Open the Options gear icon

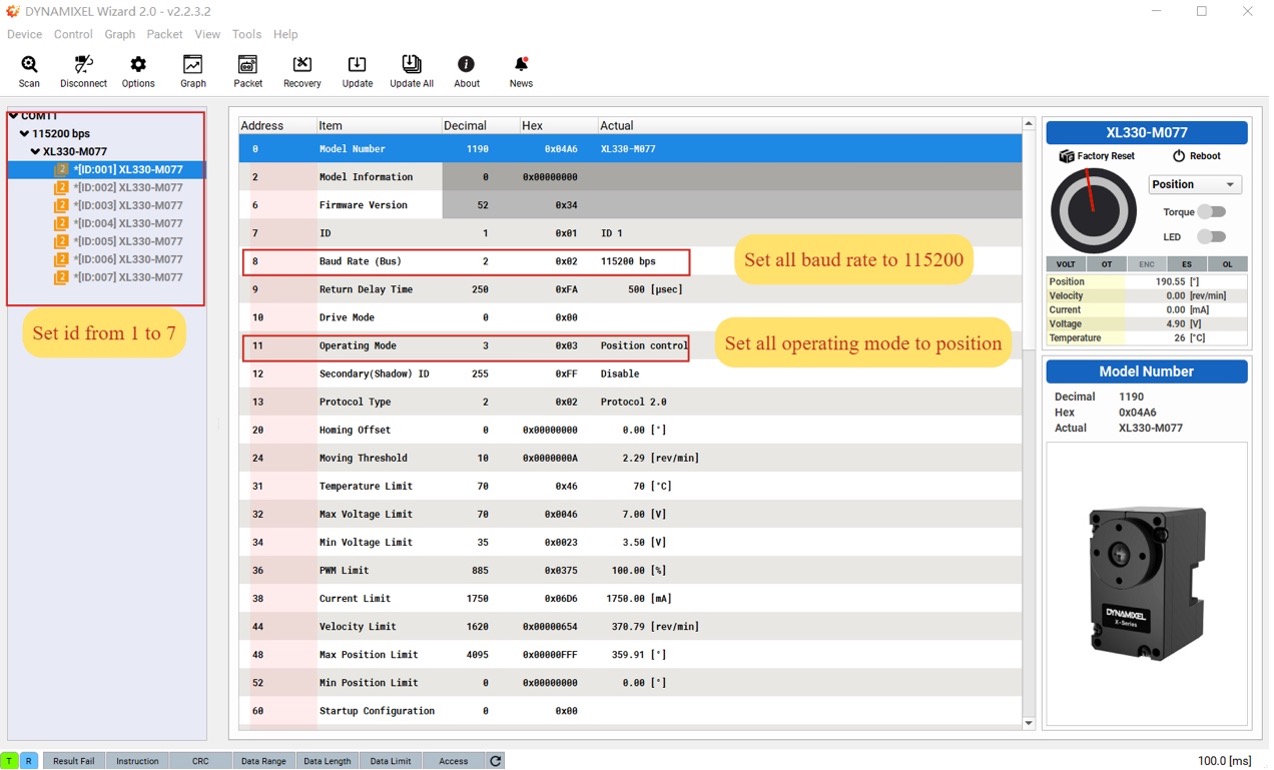pyautogui.click(x=138, y=64)
